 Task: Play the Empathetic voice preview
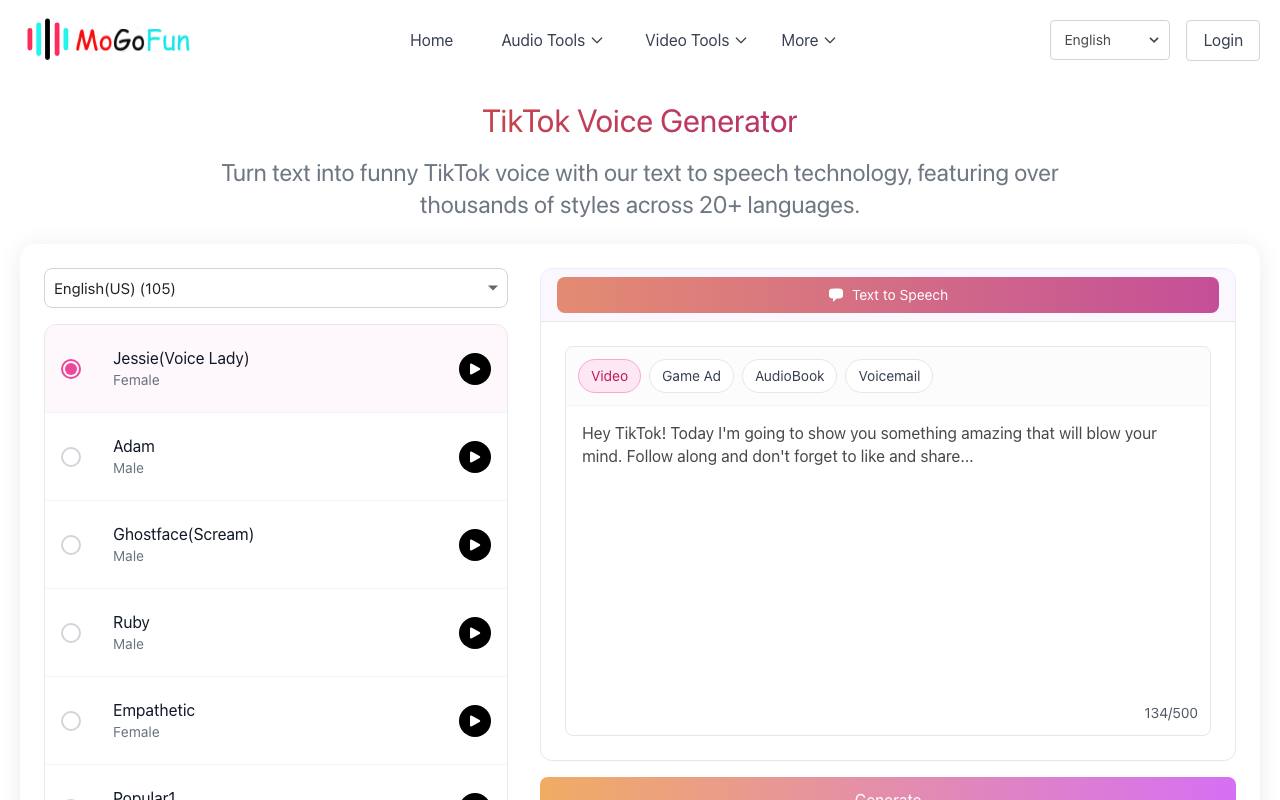(475, 721)
